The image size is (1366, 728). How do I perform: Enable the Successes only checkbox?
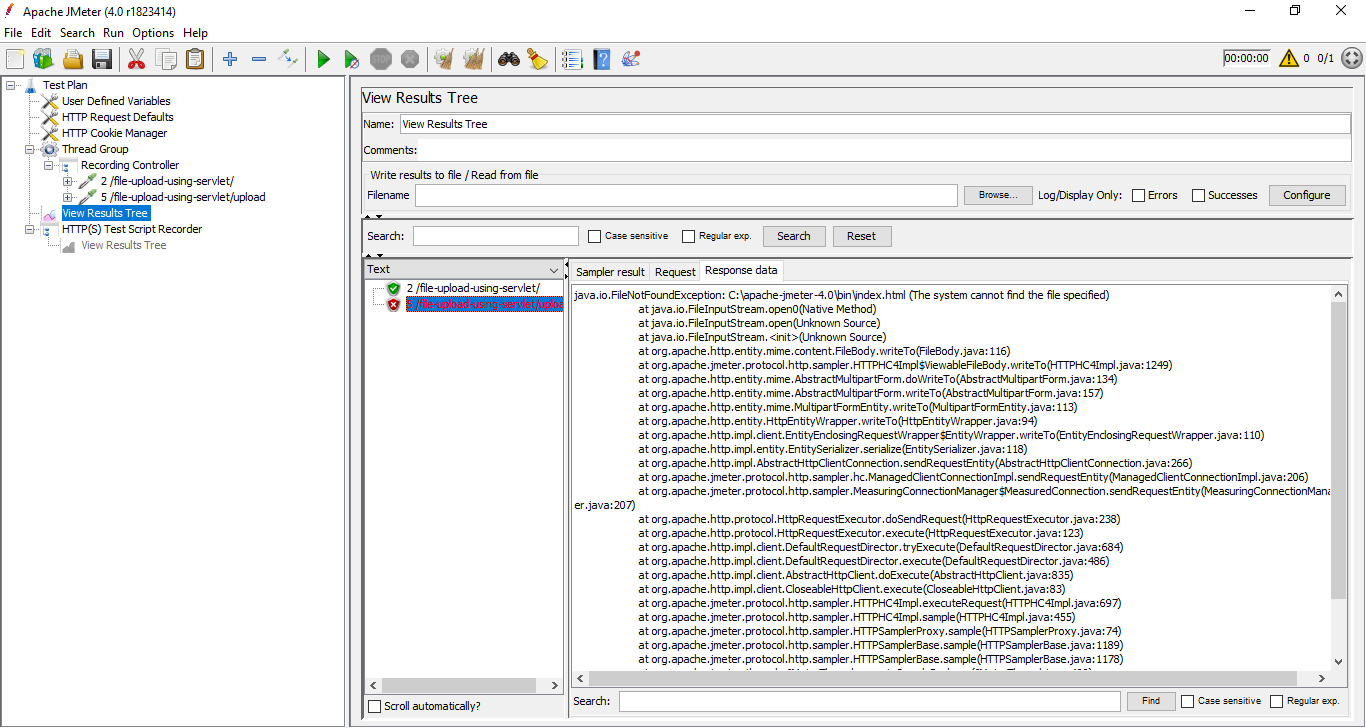tap(1198, 195)
